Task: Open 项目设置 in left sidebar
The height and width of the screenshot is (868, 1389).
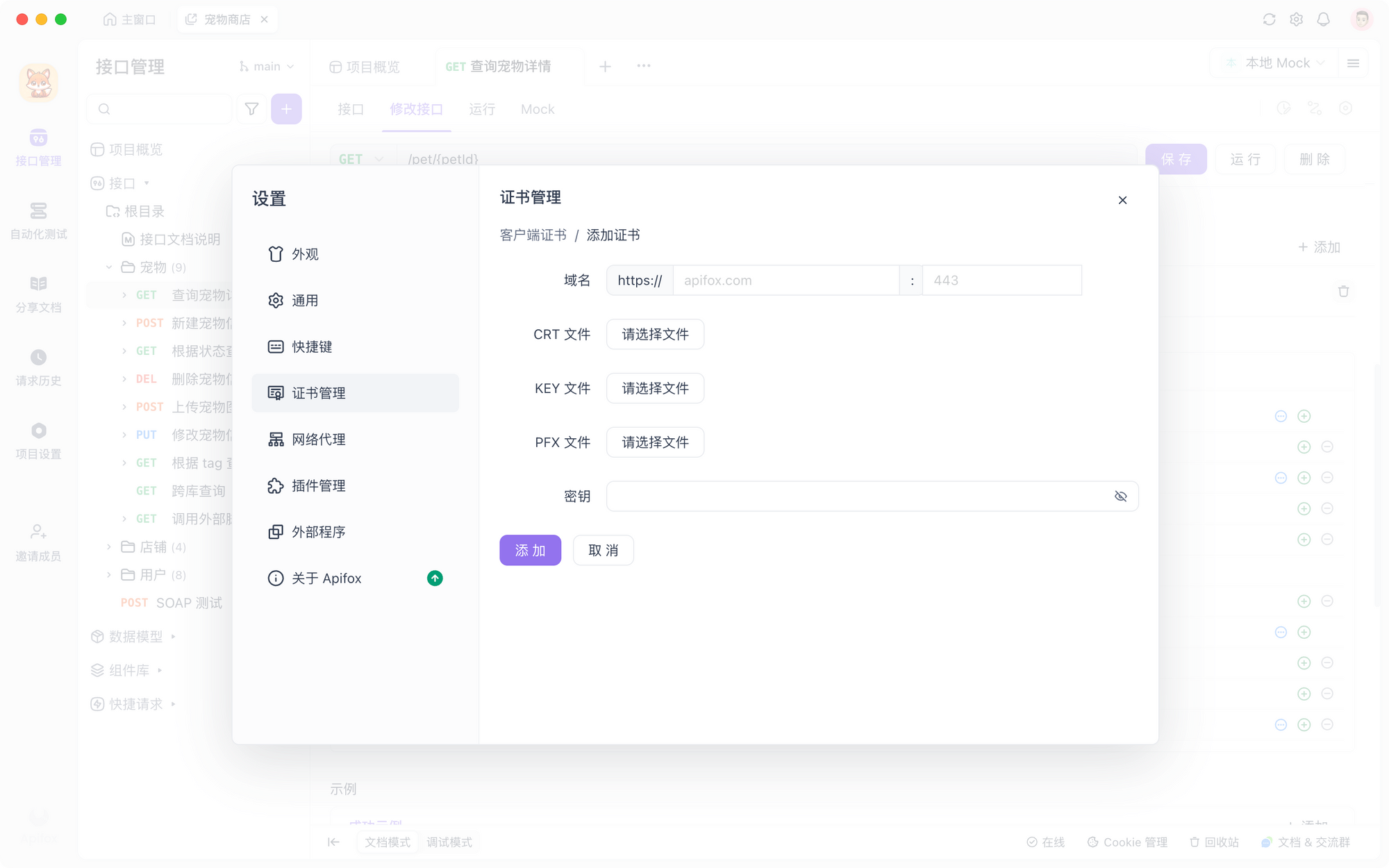Action: pos(38,442)
